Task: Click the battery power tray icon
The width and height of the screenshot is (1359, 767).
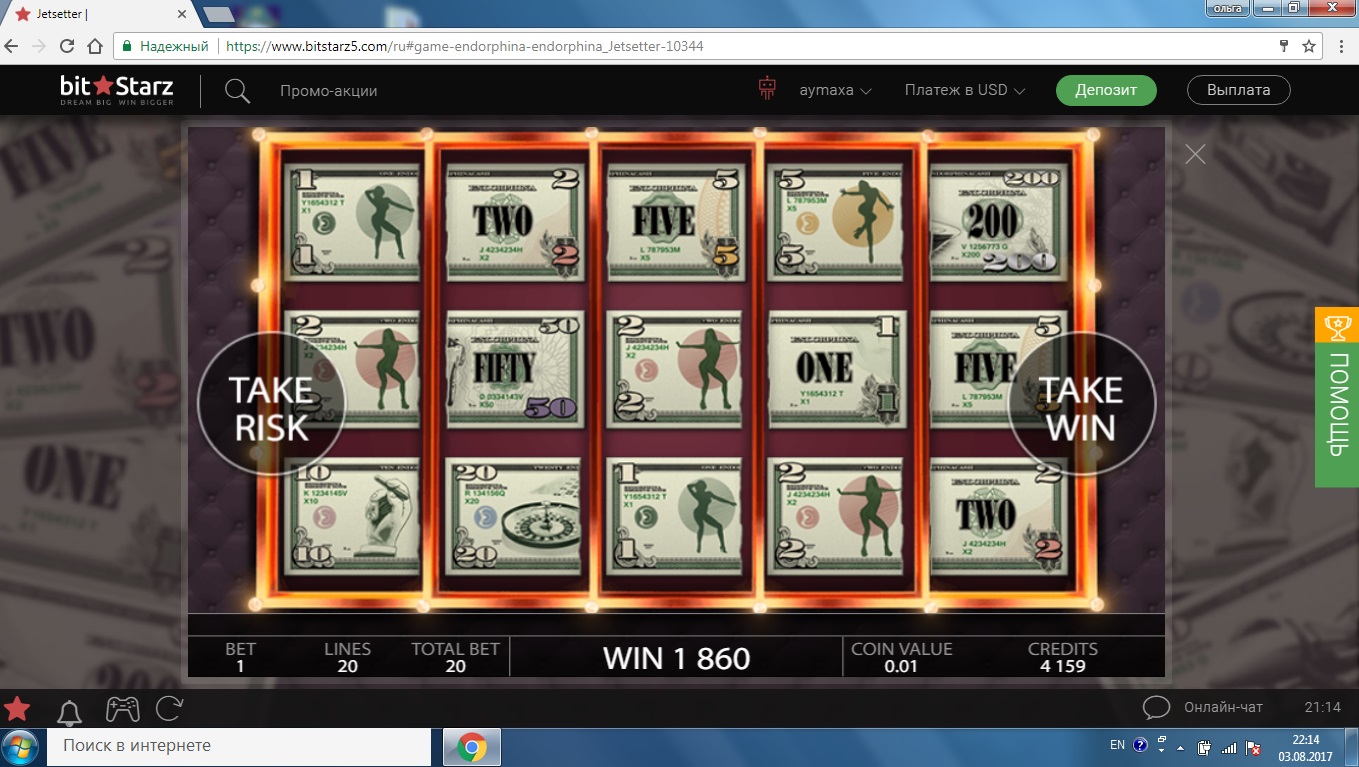Action: pyautogui.click(x=1205, y=746)
